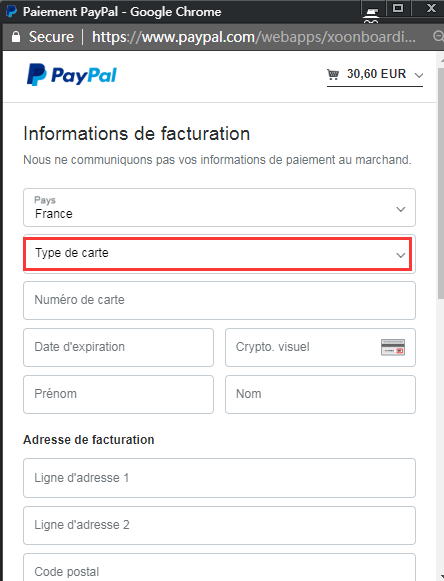The width and height of the screenshot is (444, 581).
Task: Open the Type de carte dropdown
Action: 219,254
